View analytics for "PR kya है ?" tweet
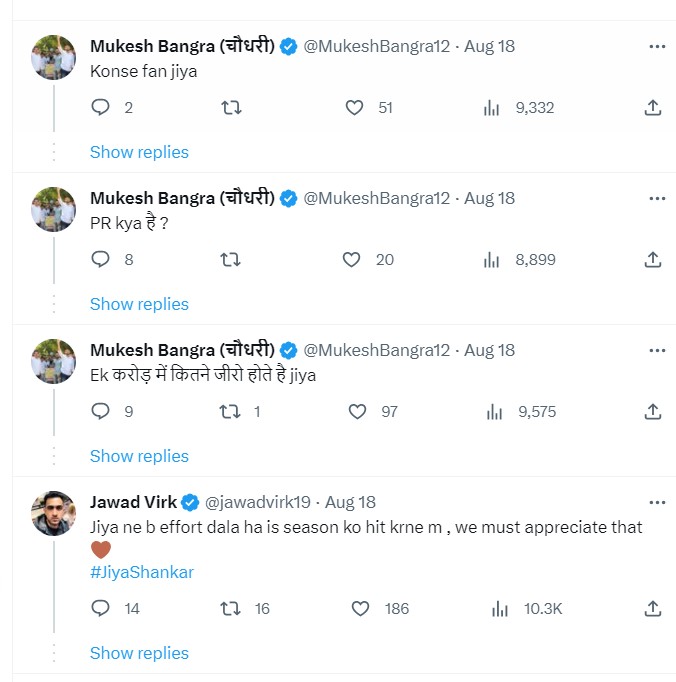676x682 pixels. 491,260
